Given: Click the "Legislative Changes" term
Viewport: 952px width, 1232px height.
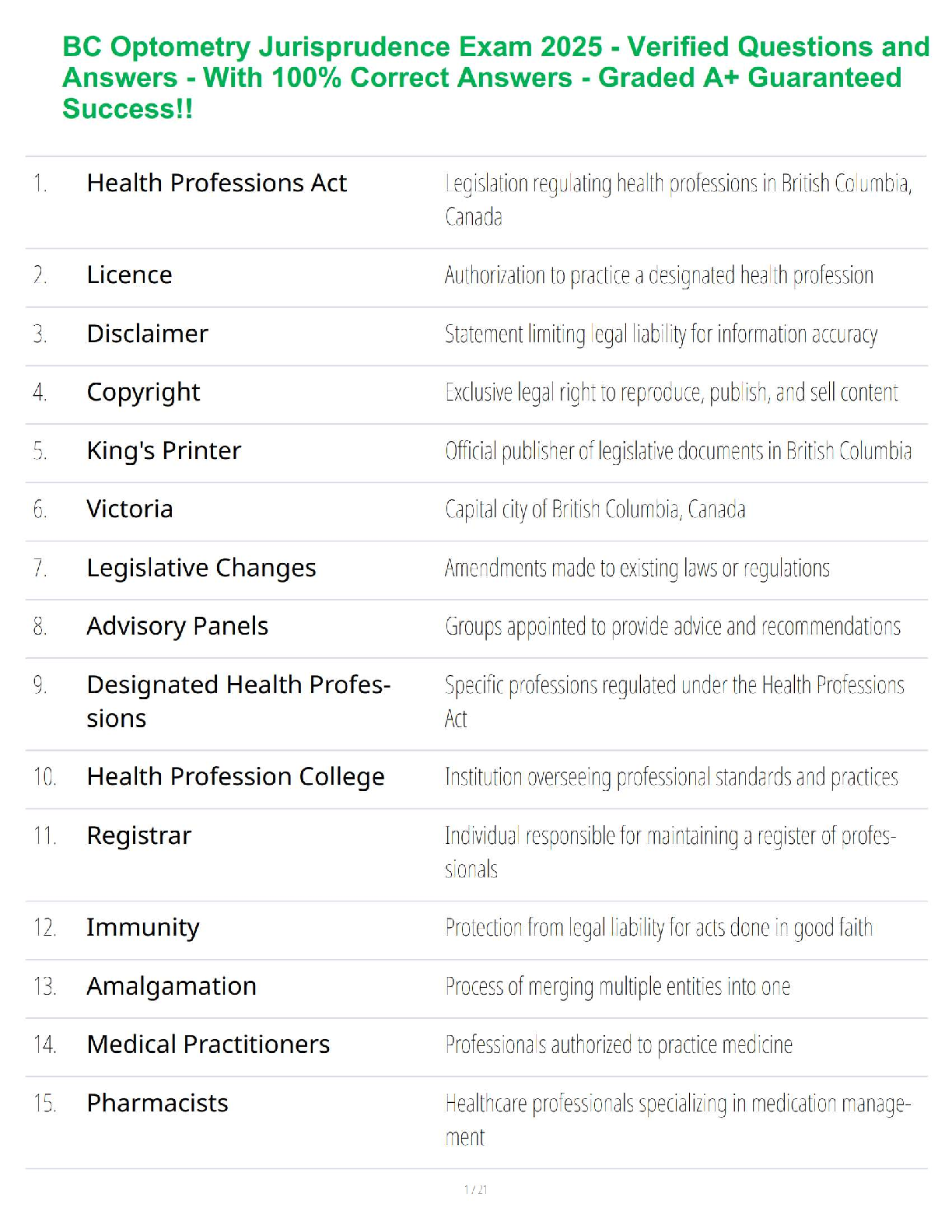Looking at the screenshot, I should coord(201,568).
